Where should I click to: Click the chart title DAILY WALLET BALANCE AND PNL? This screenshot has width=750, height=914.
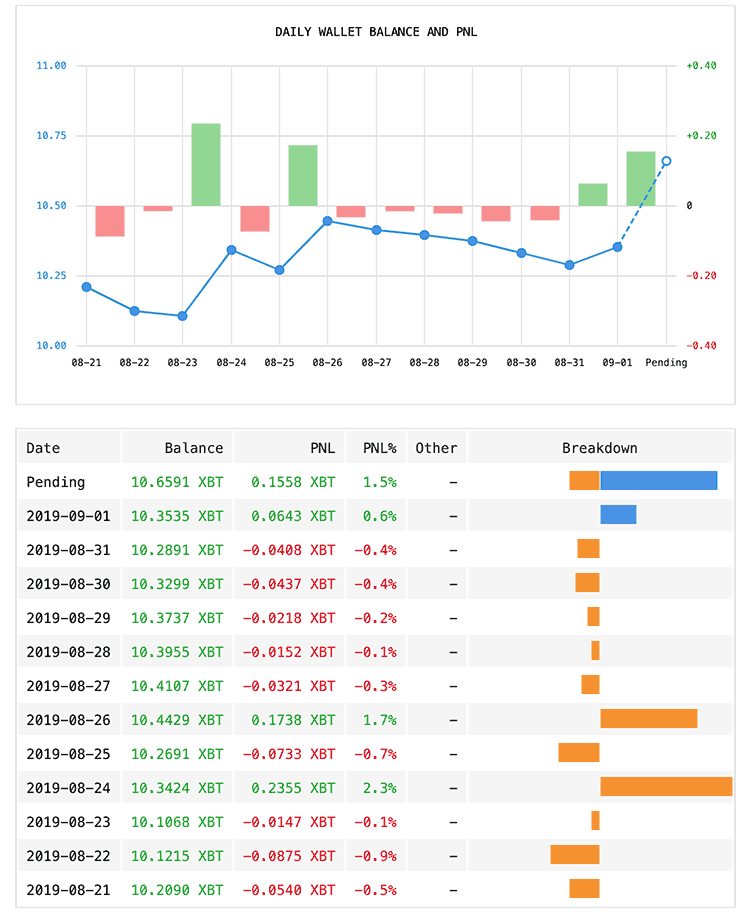(376, 32)
